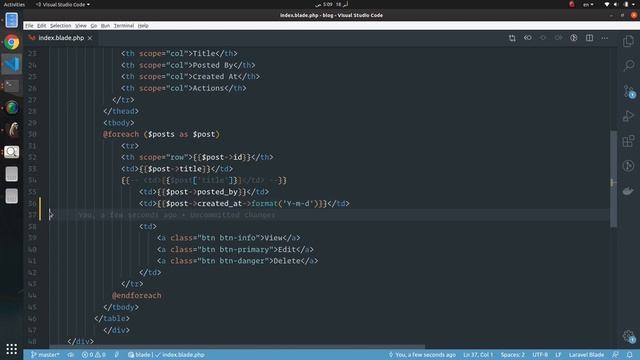
Task: Open the Manage gear icon
Action: [x=629, y=336]
